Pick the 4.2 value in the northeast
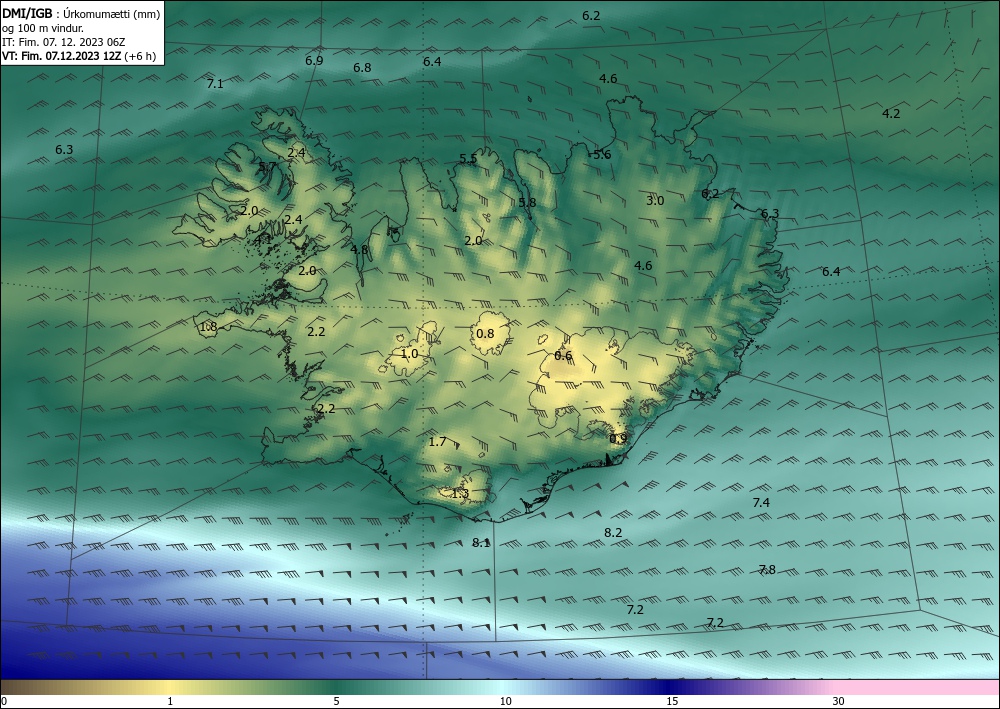This screenshot has height=709, width=1000. pos(891,113)
